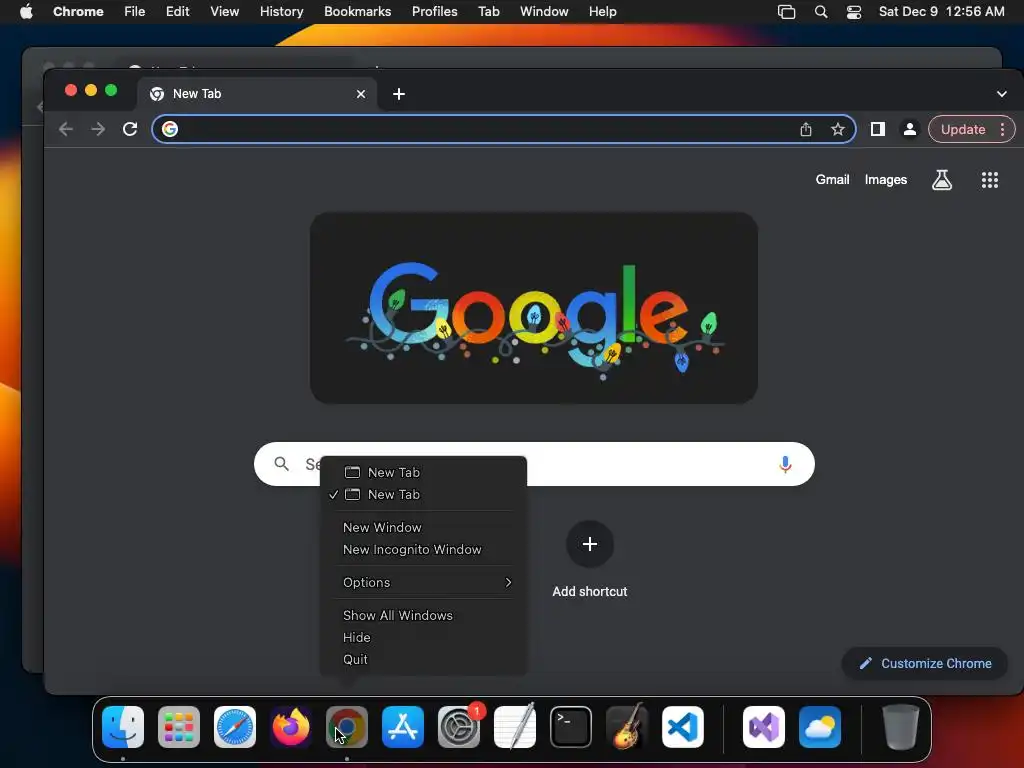
Task: Bookmark this tab with the star icon
Action: (838, 129)
